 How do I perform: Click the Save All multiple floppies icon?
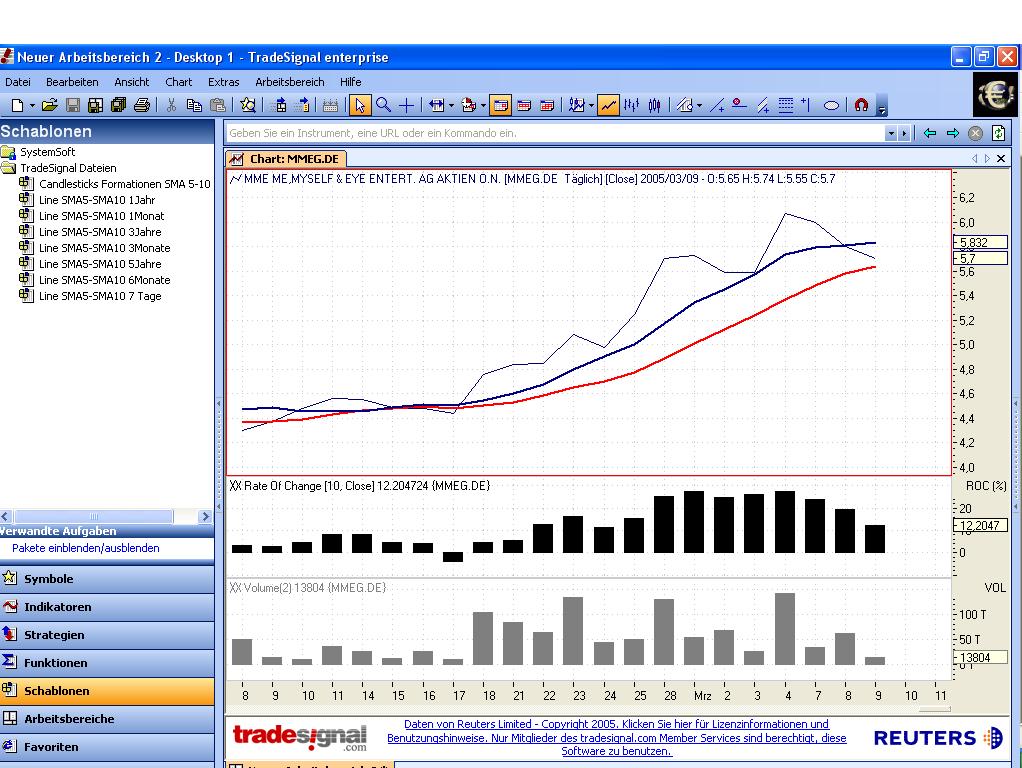coord(119,105)
